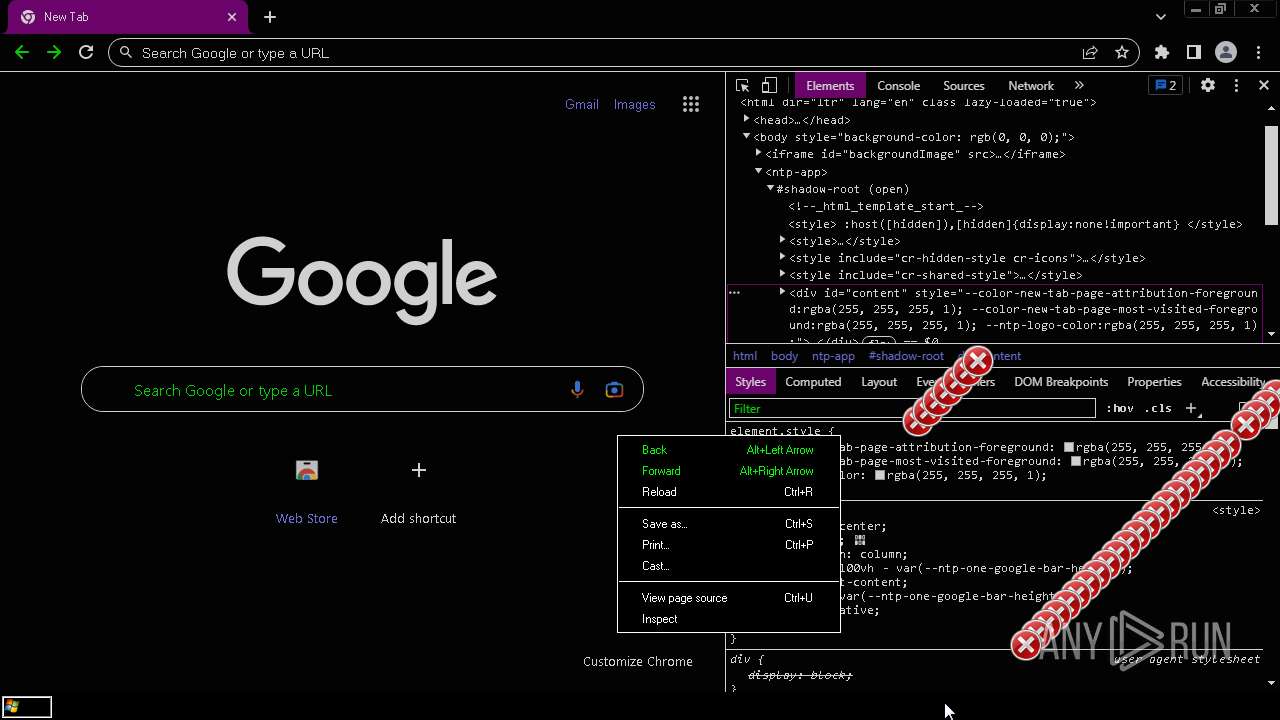Open color swatch for most-visited-foreground
This screenshot has width=1280, height=720.
click(1077, 462)
